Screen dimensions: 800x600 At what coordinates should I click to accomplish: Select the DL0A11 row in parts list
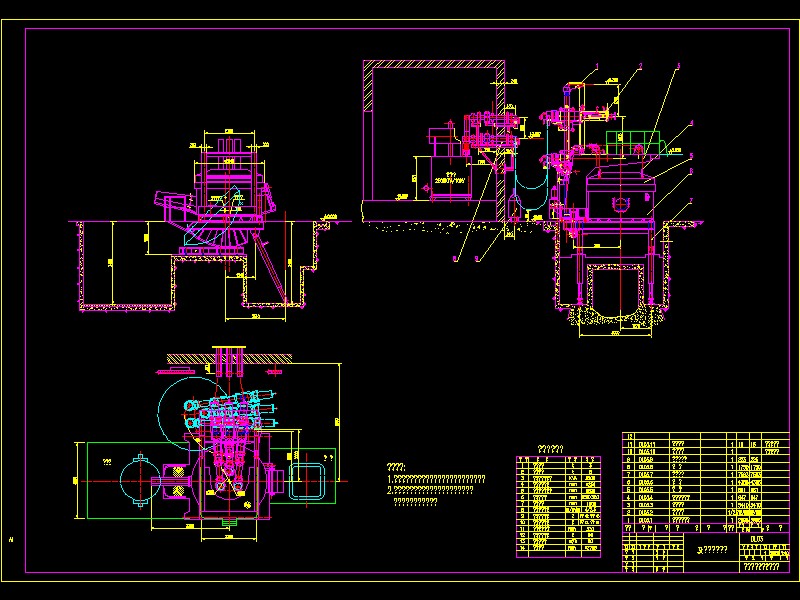click(x=706, y=444)
